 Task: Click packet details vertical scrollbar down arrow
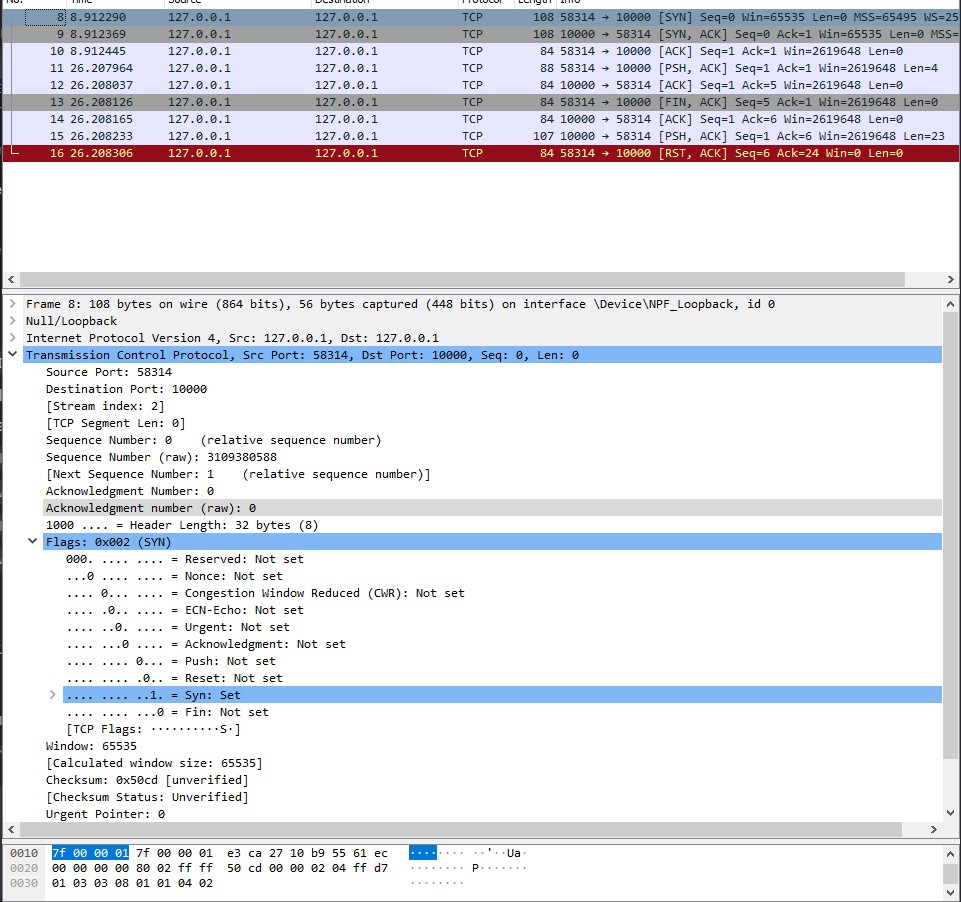950,813
